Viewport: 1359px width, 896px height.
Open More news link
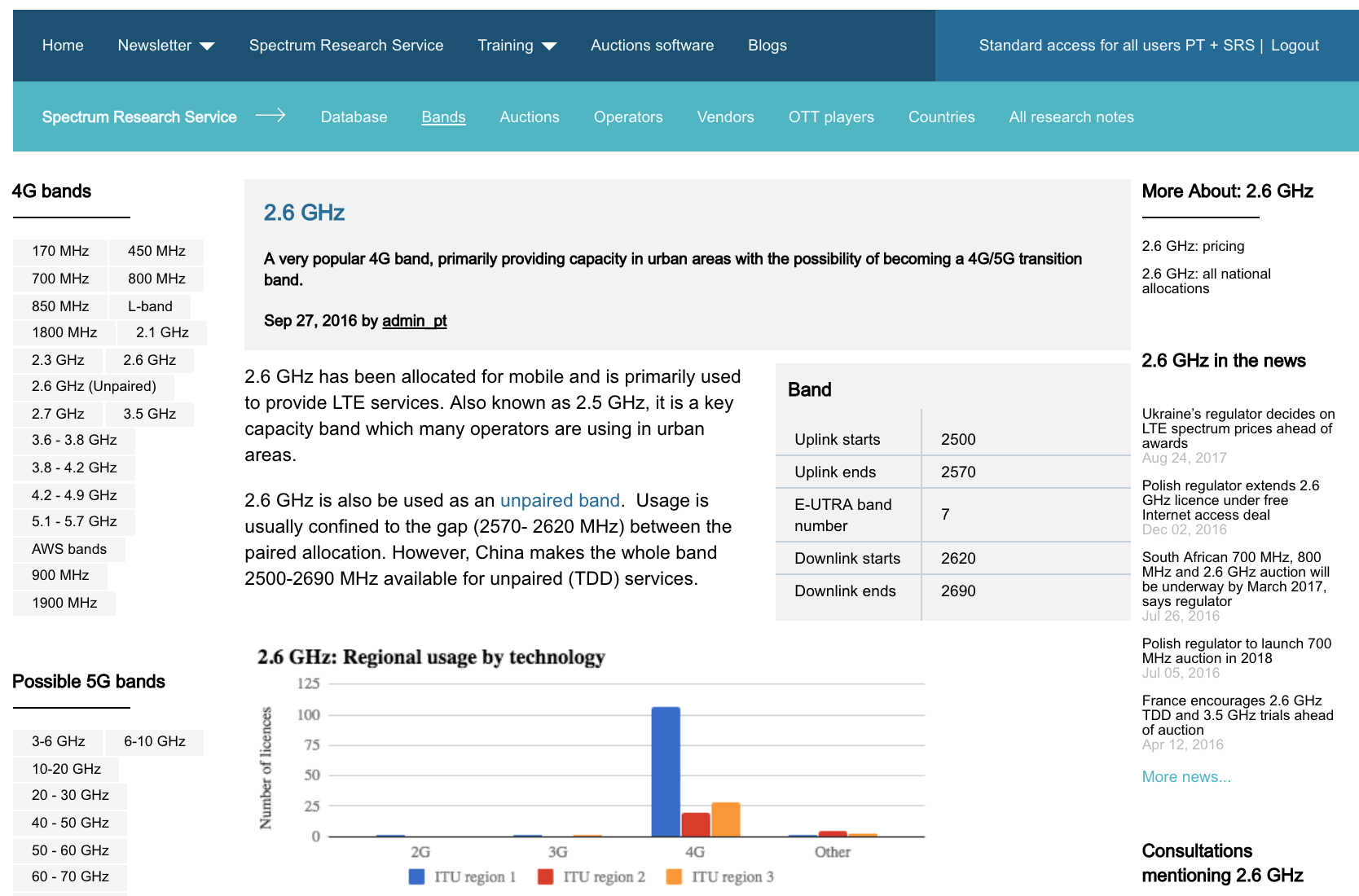point(1186,776)
